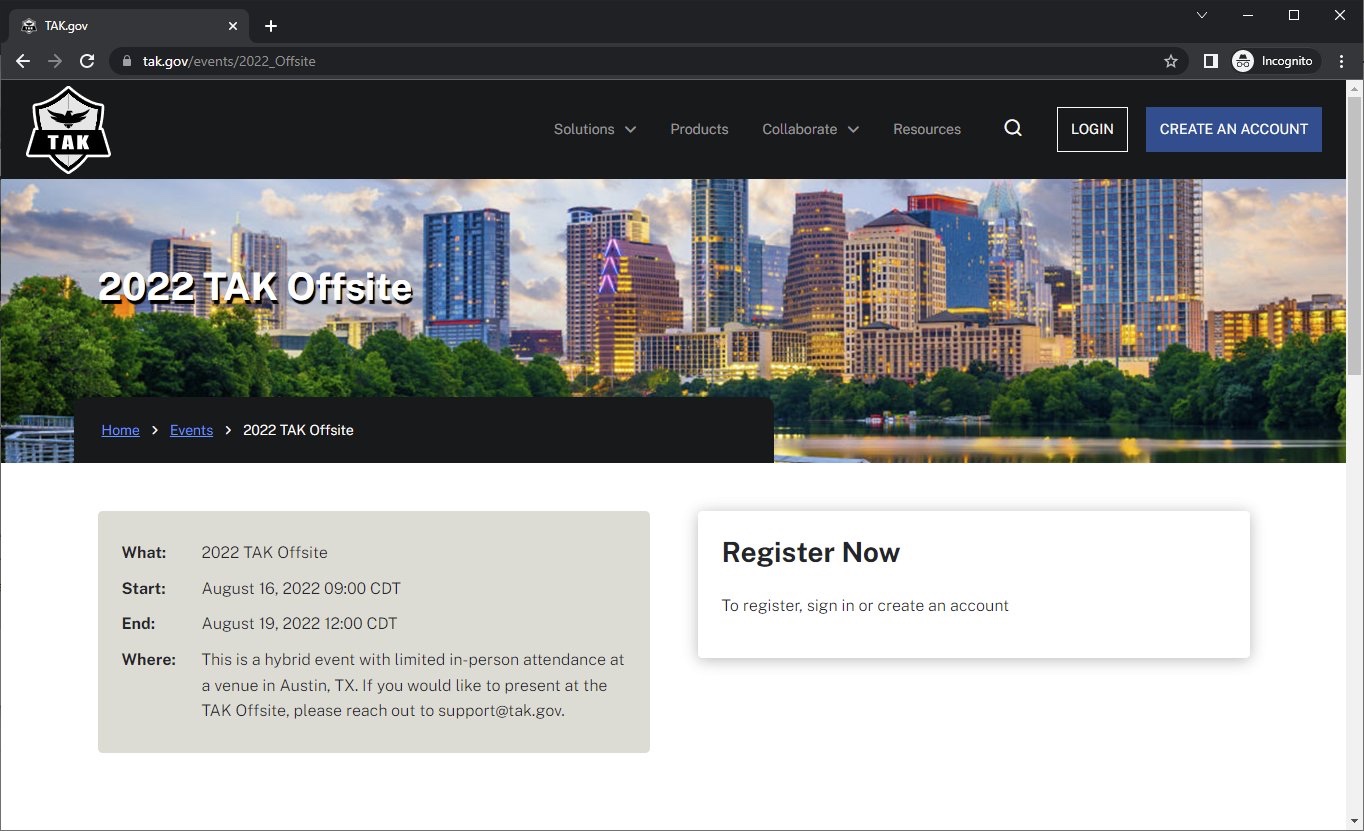
Task: Open the Products nav item
Action: pos(699,129)
